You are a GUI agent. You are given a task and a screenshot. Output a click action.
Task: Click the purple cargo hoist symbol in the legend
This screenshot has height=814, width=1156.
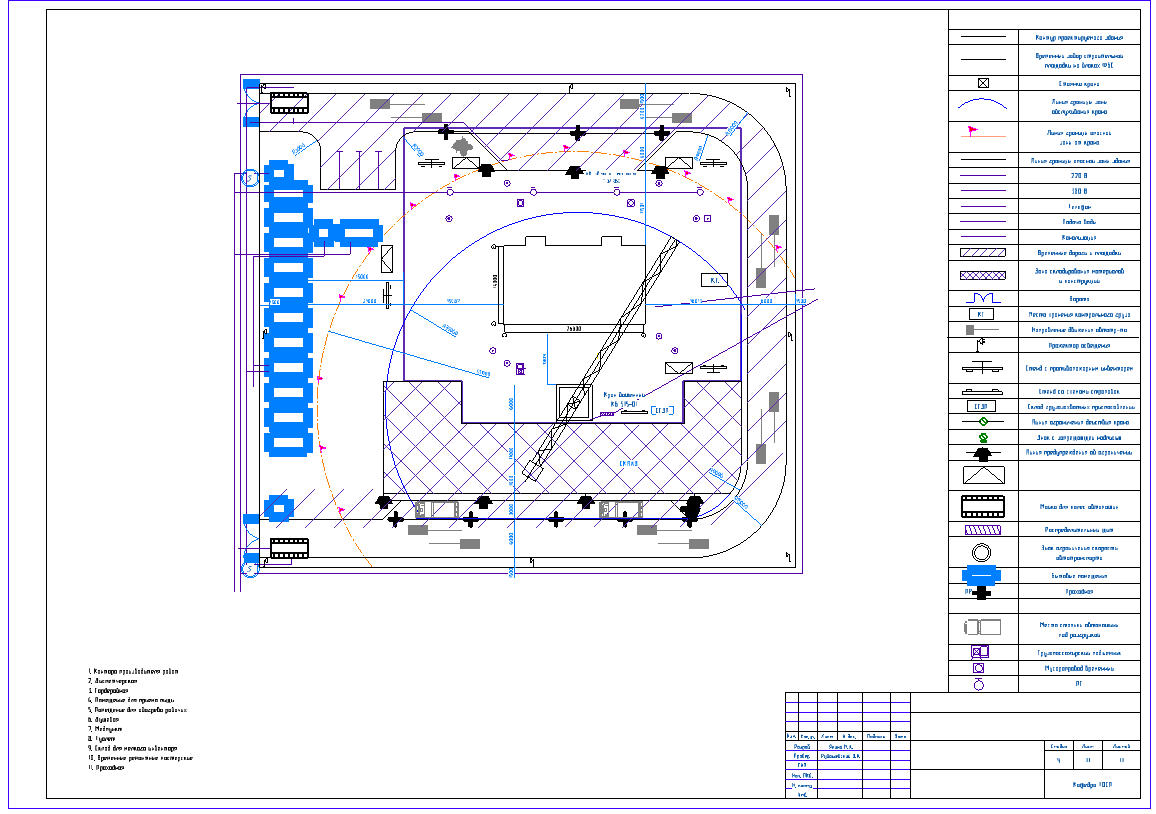[x=980, y=652]
